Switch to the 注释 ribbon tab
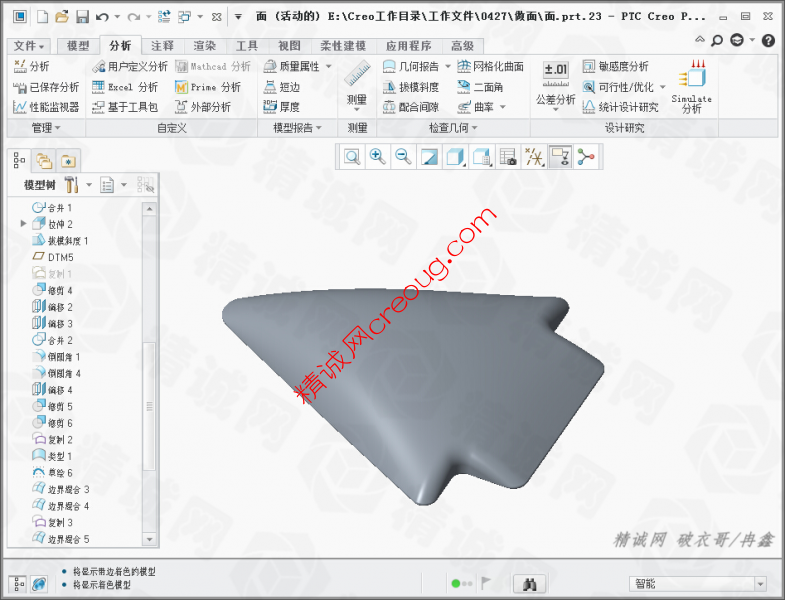 click(x=162, y=46)
